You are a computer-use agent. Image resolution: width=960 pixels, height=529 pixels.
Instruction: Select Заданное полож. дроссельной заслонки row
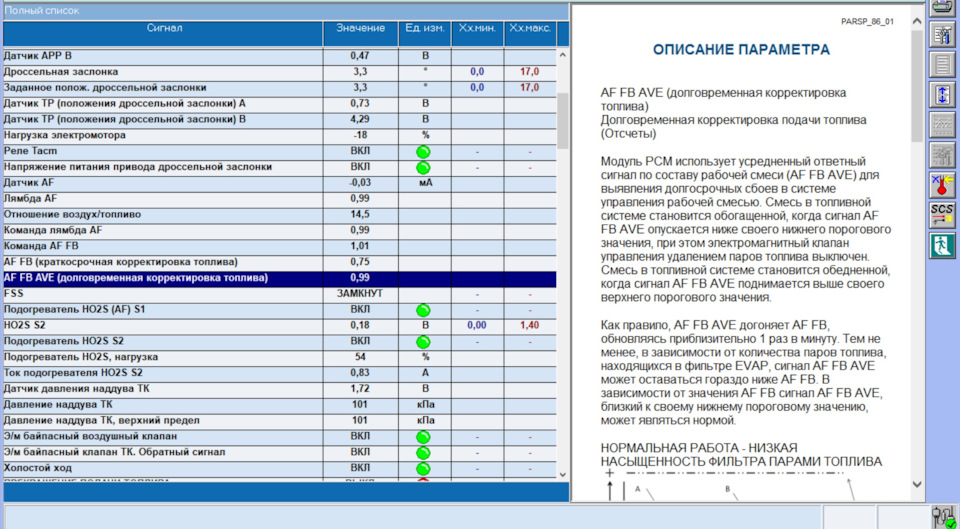[280, 88]
